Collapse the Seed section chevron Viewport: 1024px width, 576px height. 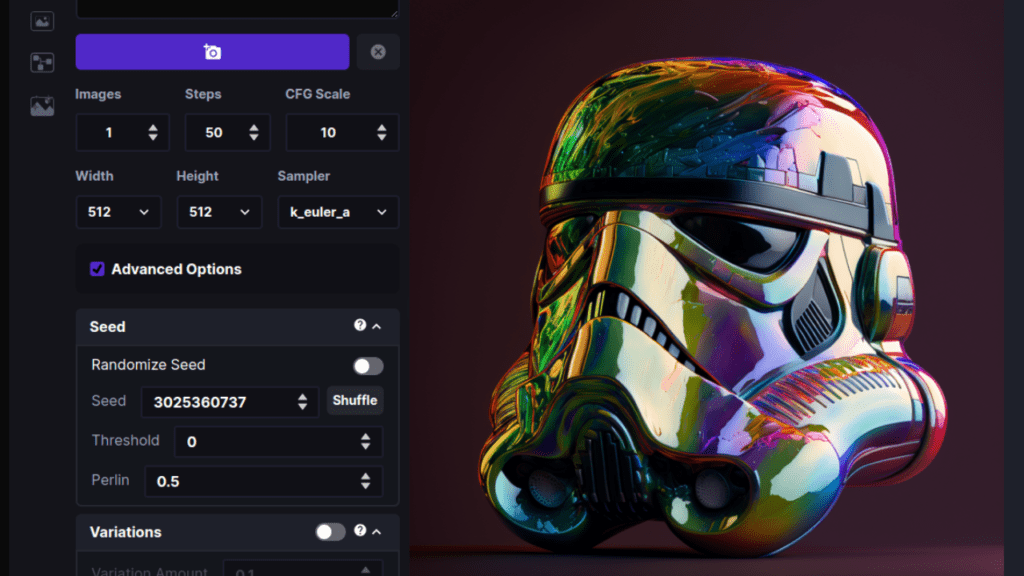[x=375, y=326]
